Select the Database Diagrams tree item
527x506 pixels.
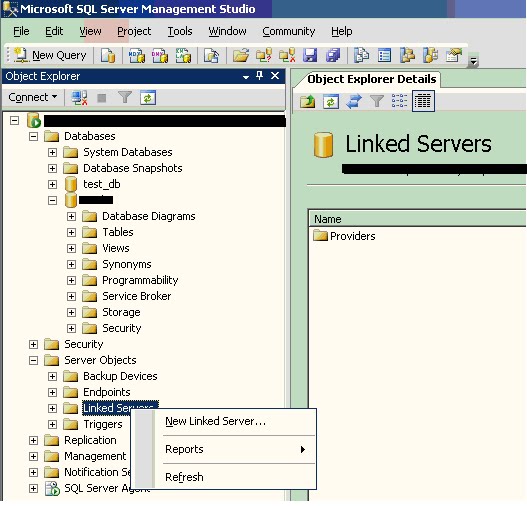(149, 216)
